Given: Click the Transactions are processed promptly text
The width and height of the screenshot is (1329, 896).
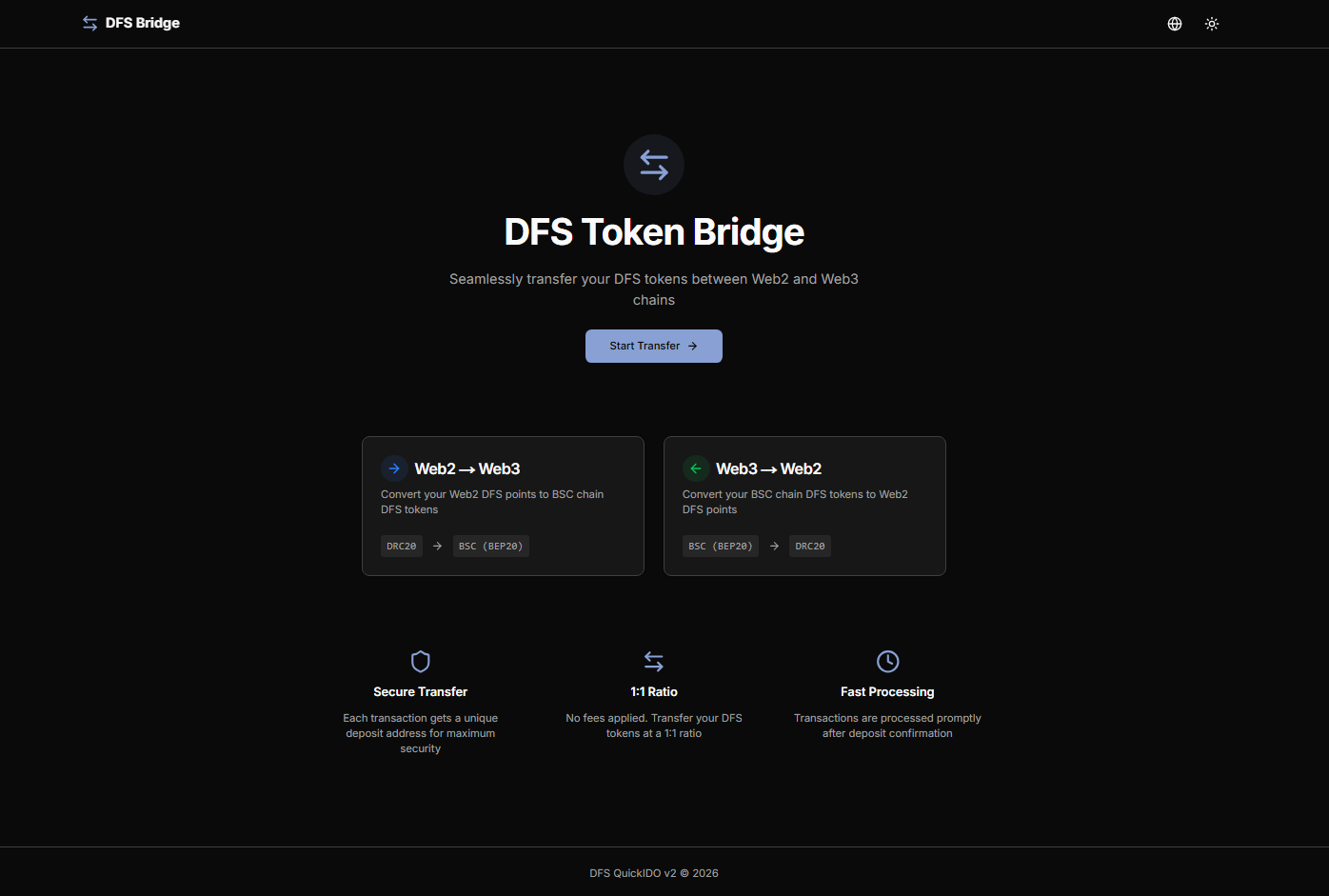Looking at the screenshot, I should (887, 726).
